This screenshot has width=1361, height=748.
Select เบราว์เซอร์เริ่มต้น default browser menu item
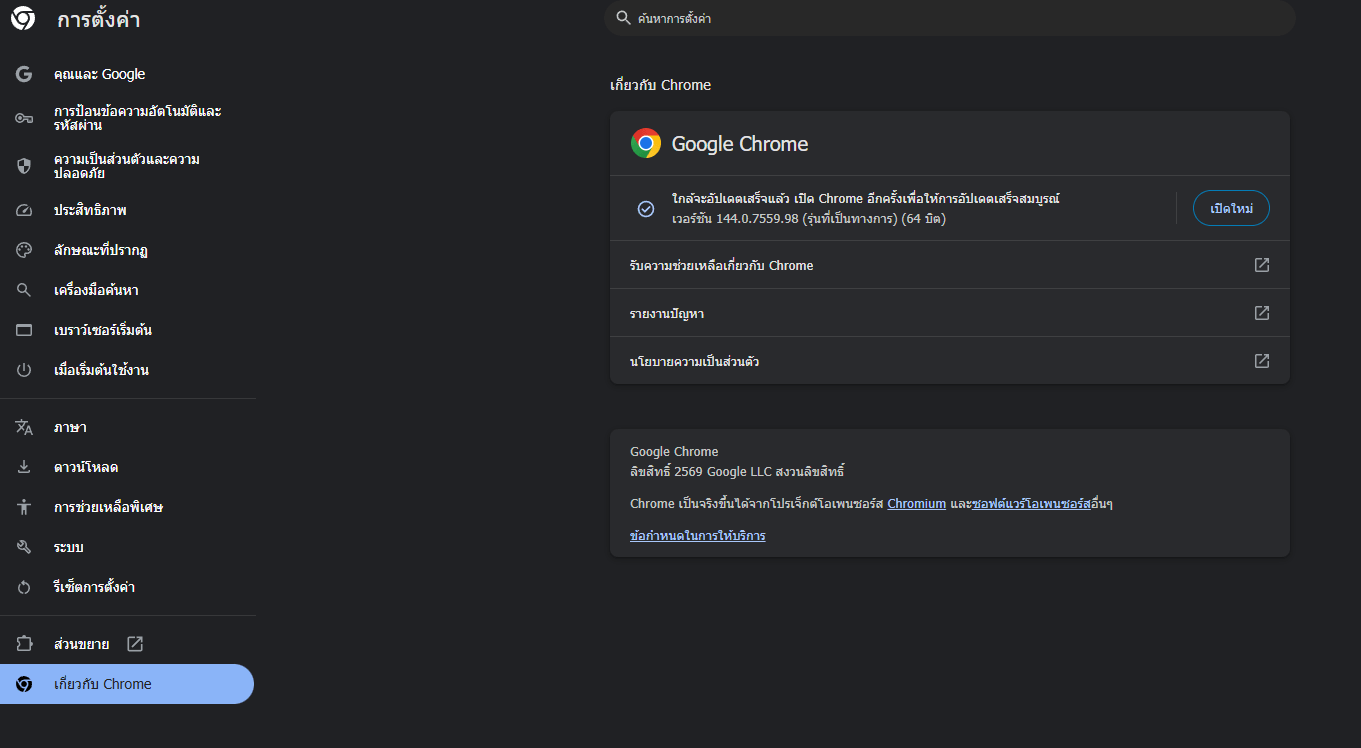point(102,330)
